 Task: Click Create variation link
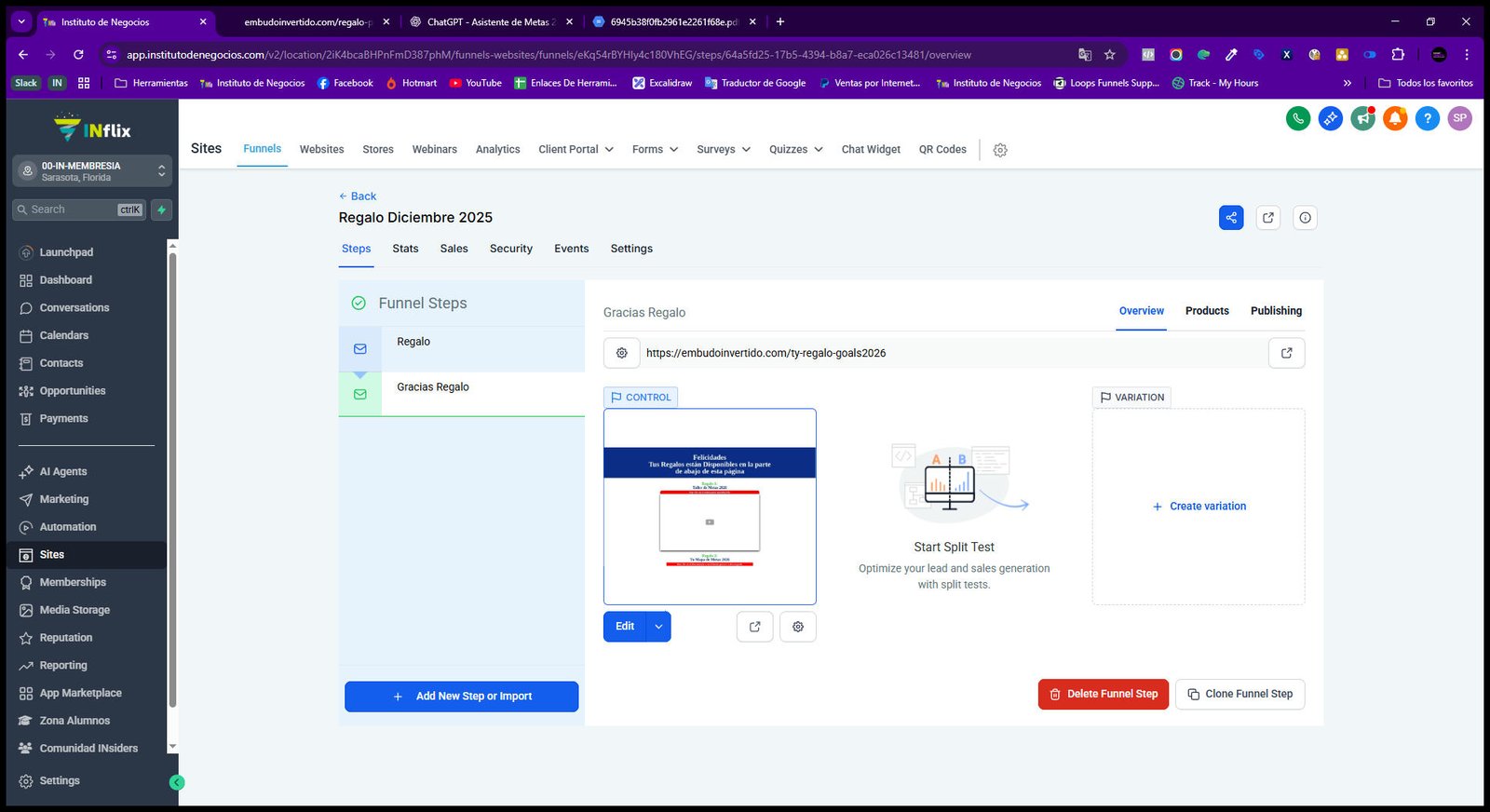1199,507
